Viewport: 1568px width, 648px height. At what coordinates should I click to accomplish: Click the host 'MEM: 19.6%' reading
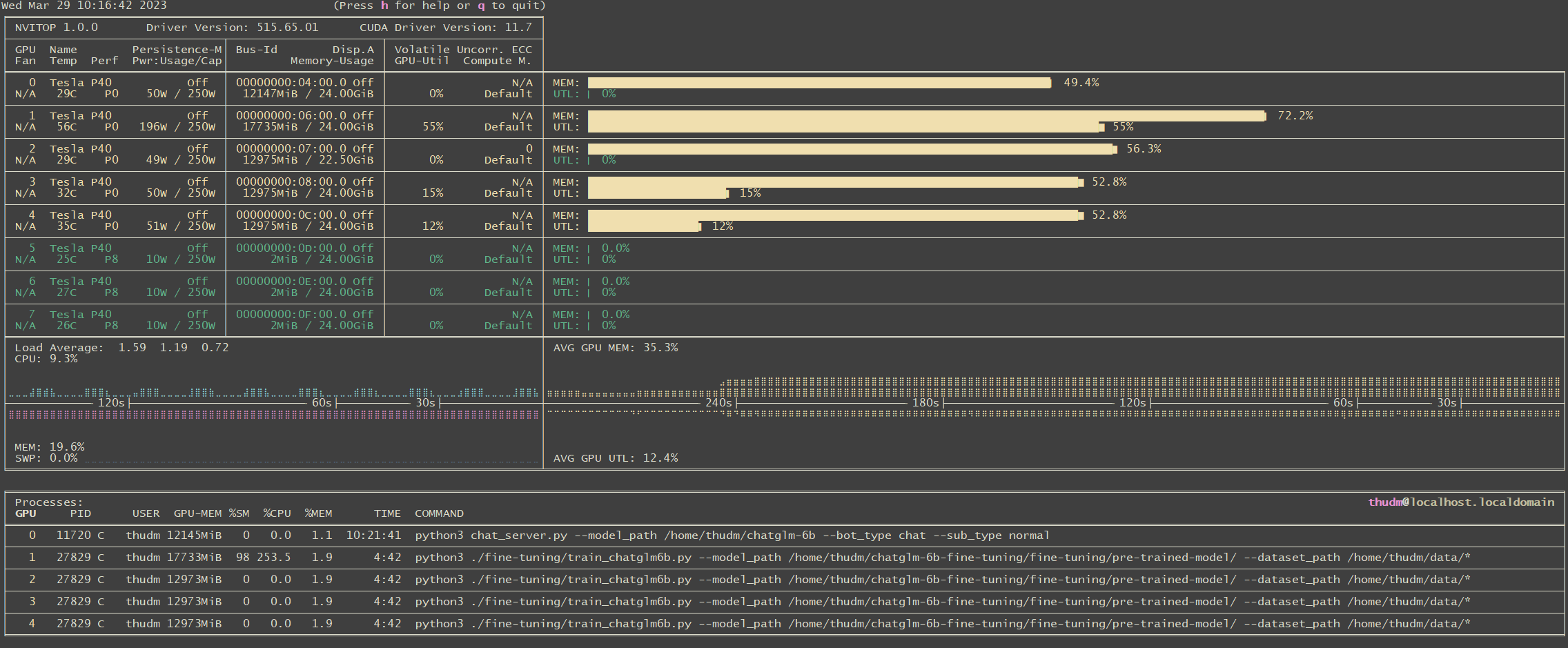pos(50,447)
